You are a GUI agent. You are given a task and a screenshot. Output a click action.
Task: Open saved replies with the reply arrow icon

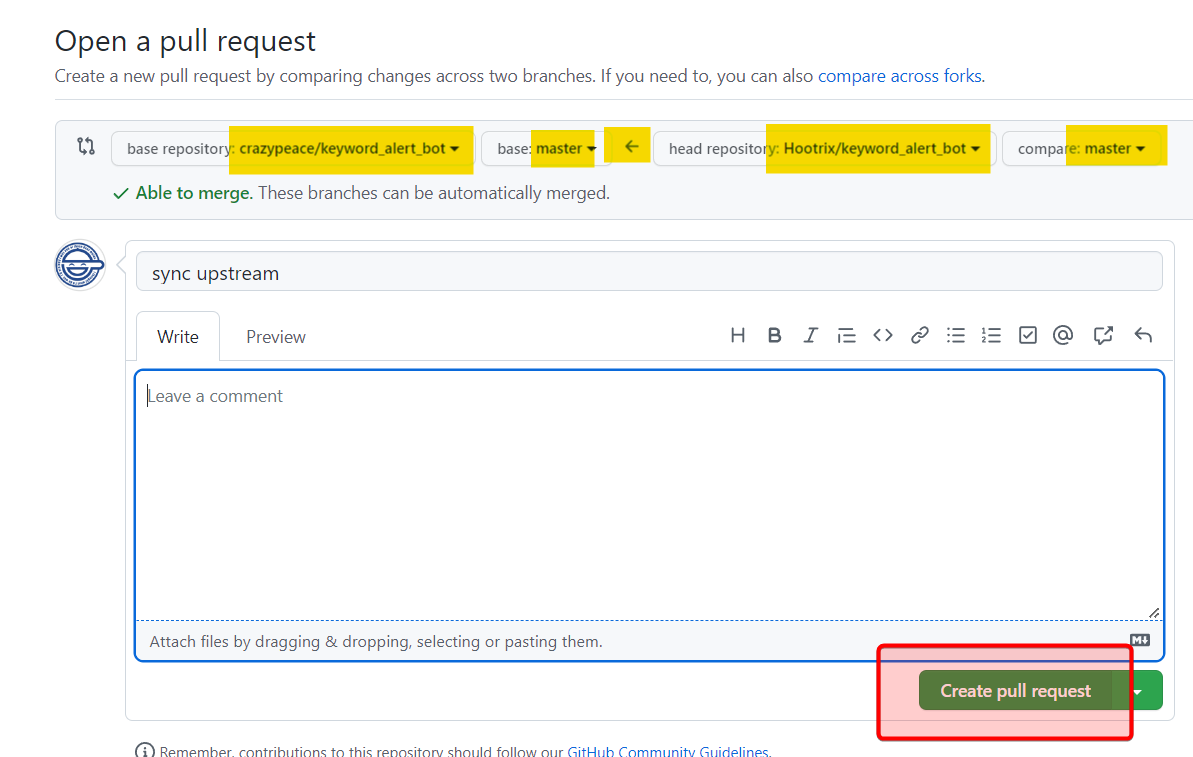[1143, 336]
